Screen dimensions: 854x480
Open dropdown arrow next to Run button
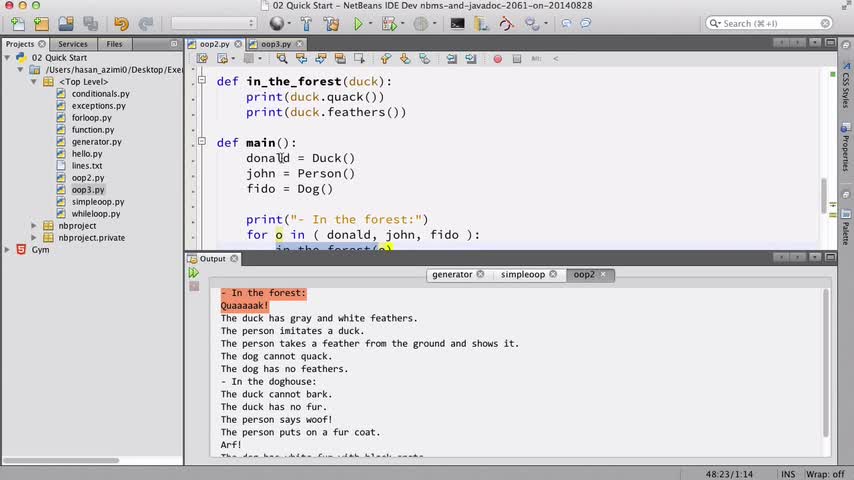point(370,23)
